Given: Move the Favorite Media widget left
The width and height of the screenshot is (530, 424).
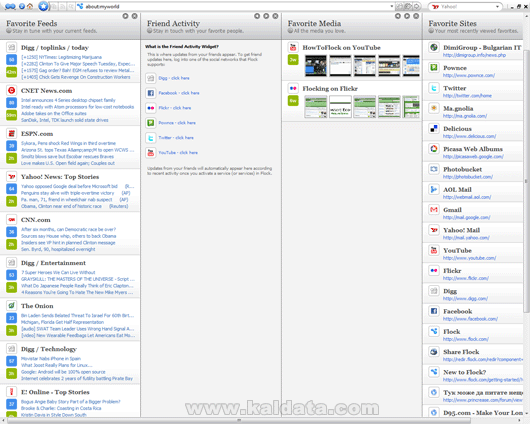Looking at the screenshot, I should tap(398, 16).
